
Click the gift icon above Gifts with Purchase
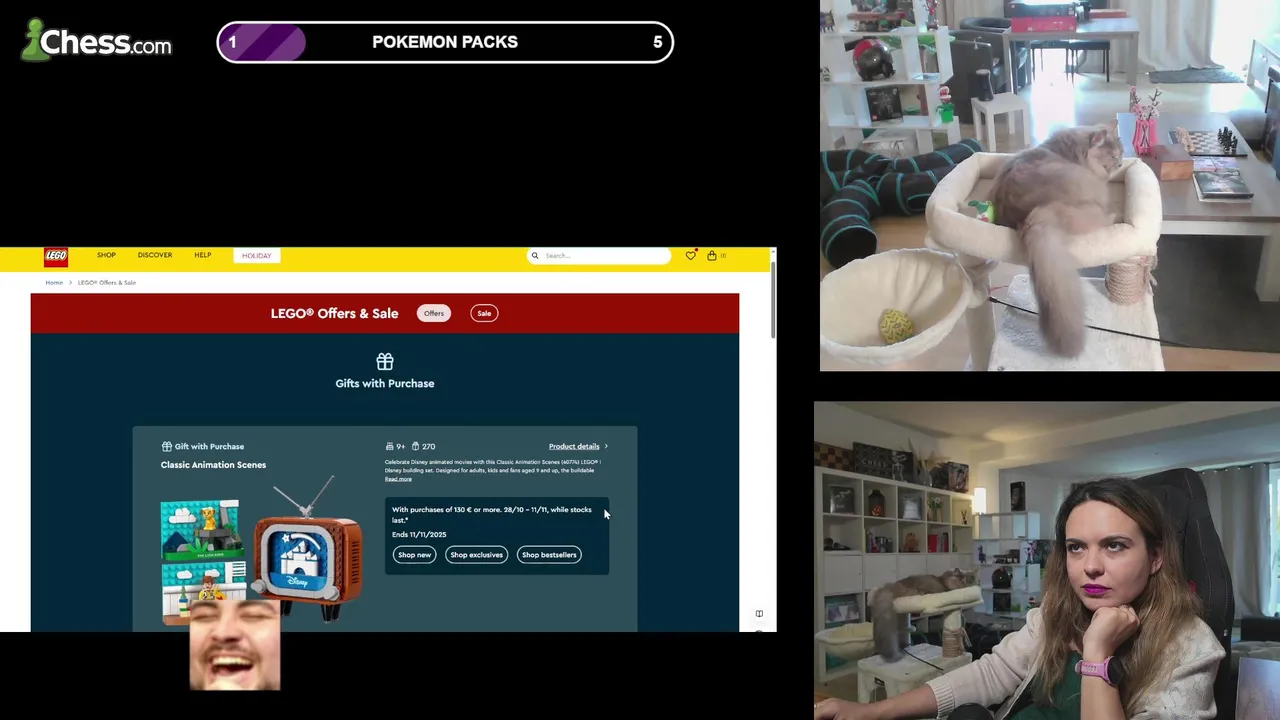pyautogui.click(x=385, y=361)
